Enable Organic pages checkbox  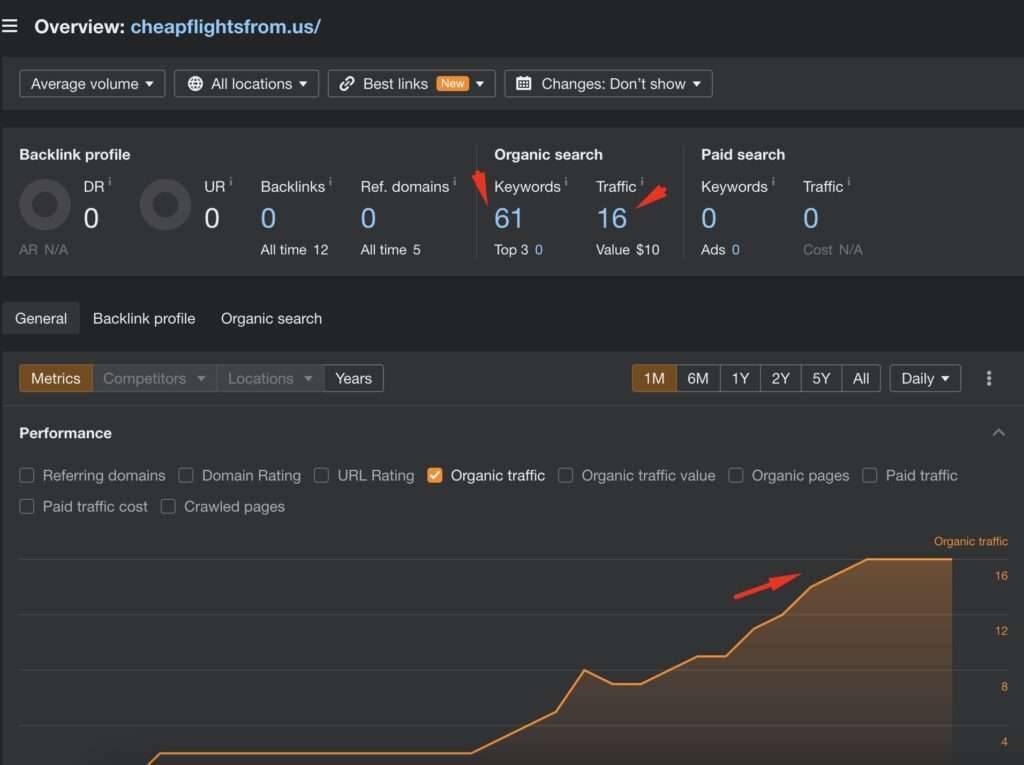pos(736,475)
